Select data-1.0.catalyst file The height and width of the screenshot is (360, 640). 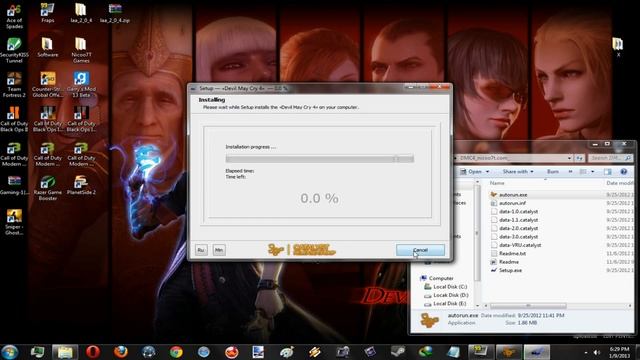coord(518,212)
